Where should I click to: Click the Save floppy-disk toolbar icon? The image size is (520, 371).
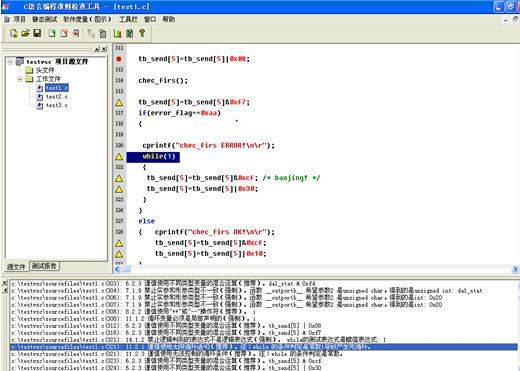(37, 33)
